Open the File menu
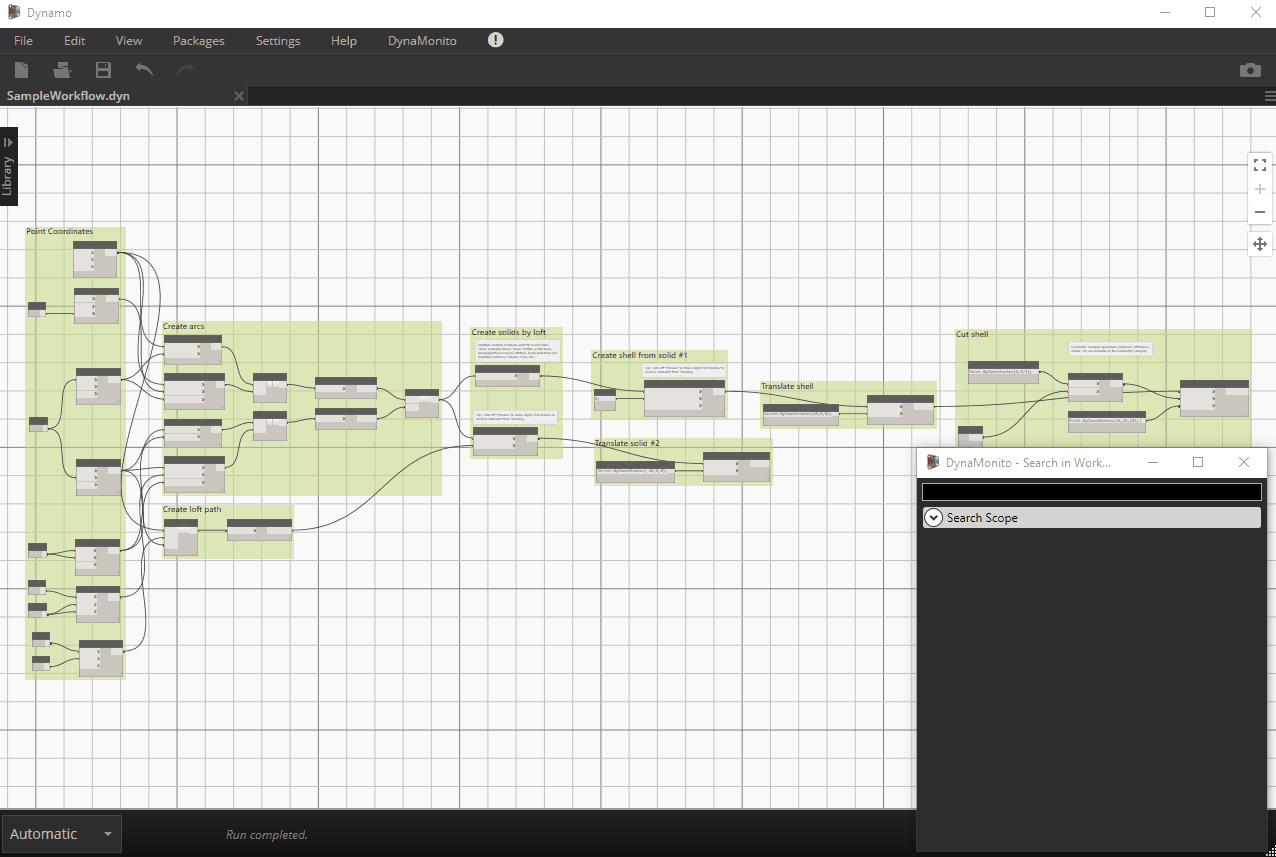 point(23,41)
